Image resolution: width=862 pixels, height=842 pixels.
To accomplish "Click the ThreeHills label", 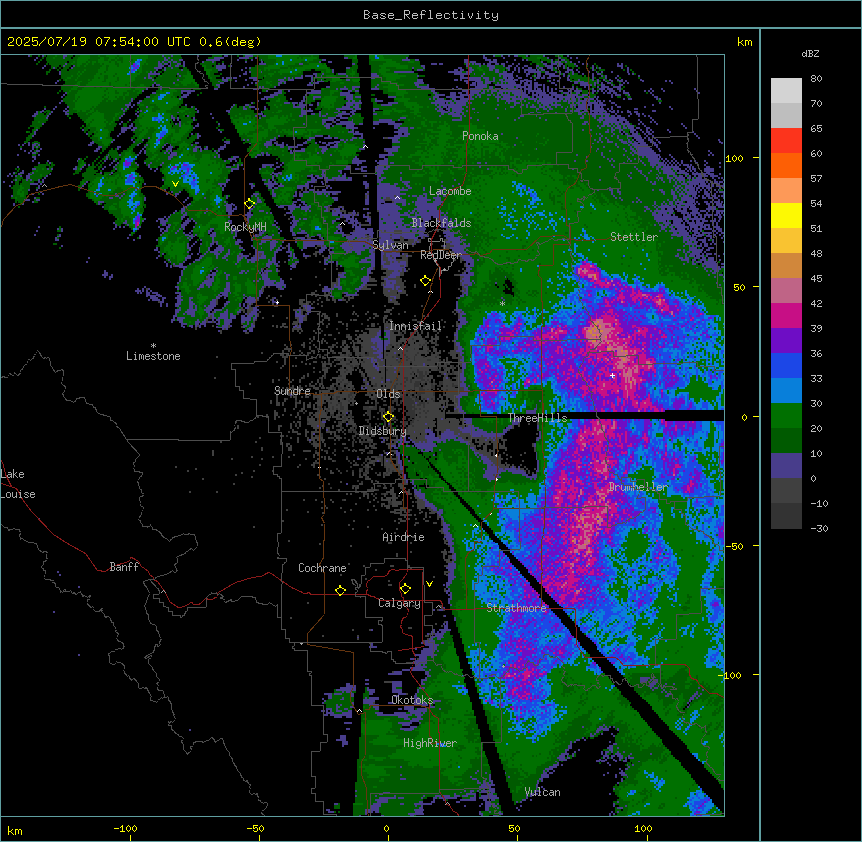I will tap(537, 418).
